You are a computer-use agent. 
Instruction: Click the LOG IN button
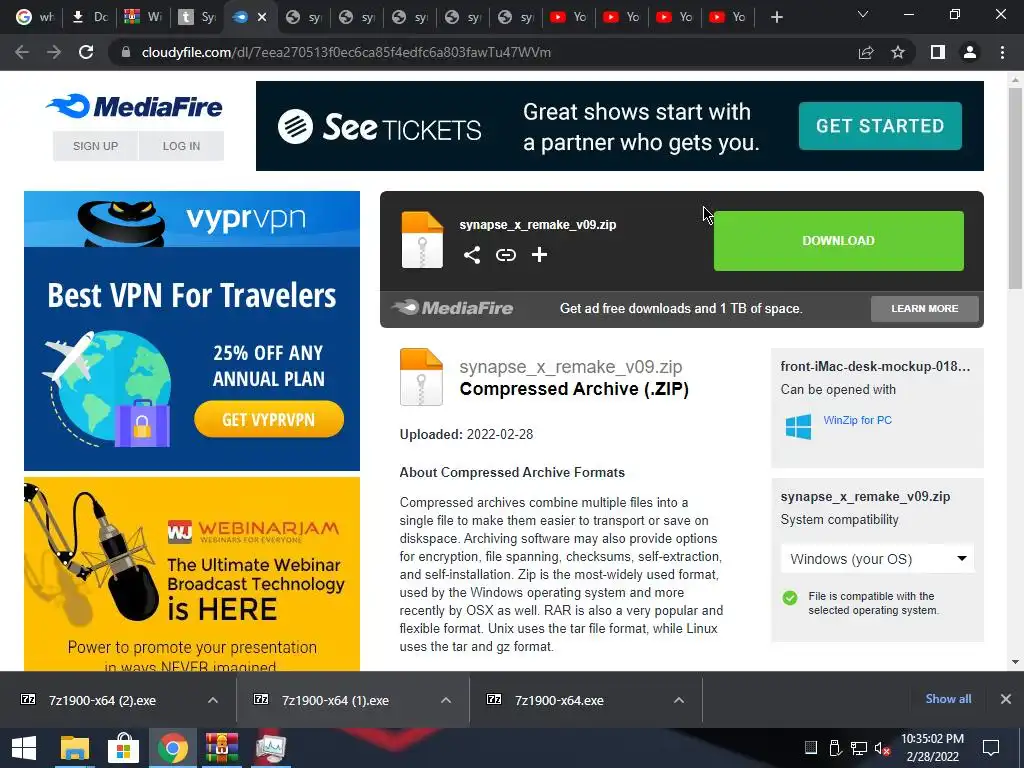coord(182,146)
